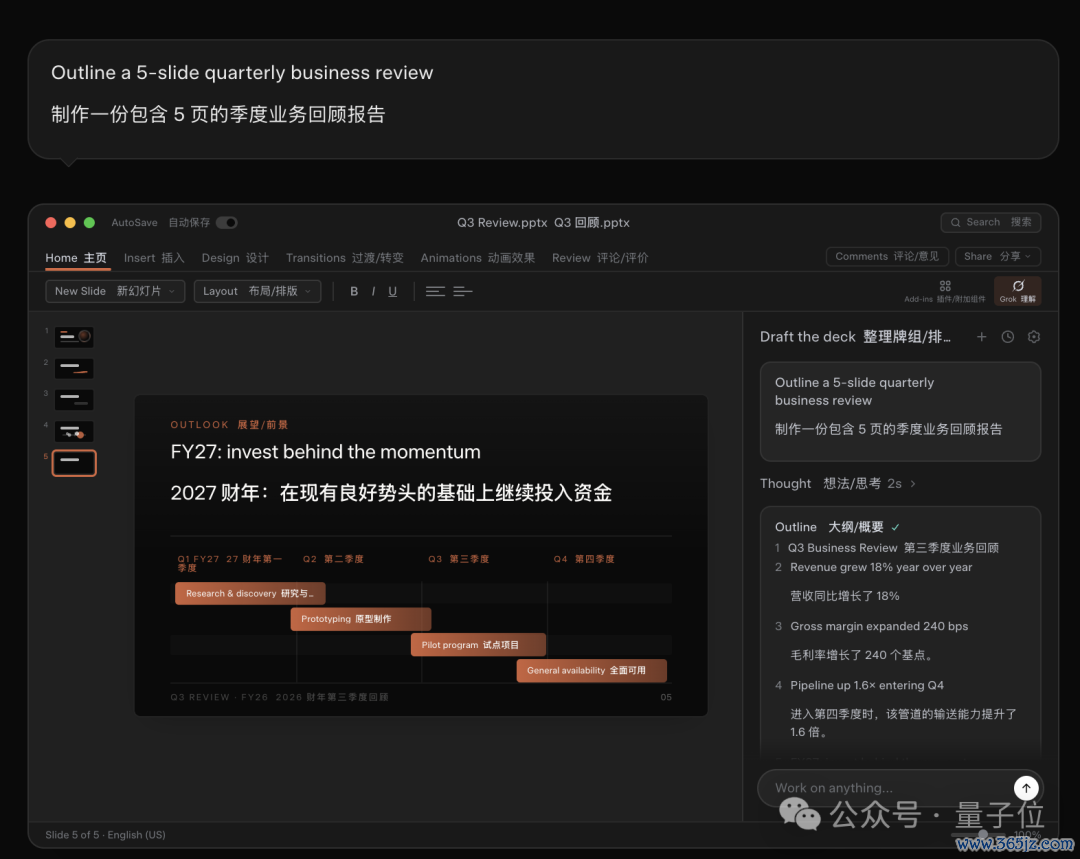This screenshot has height=859, width=1080.
Task: Select the Research & discovery bar
Action: [250, 593]
